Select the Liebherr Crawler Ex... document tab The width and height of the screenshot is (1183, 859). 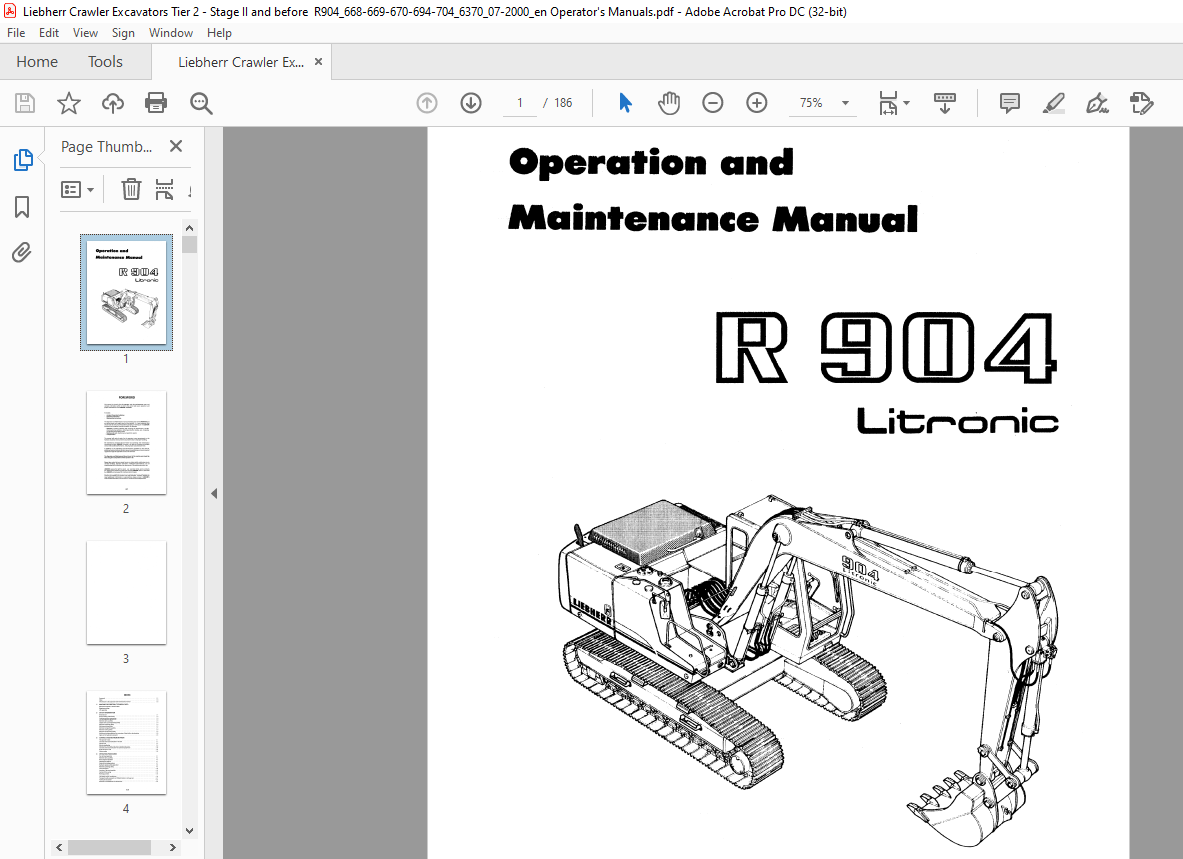(x=241, y=62)
